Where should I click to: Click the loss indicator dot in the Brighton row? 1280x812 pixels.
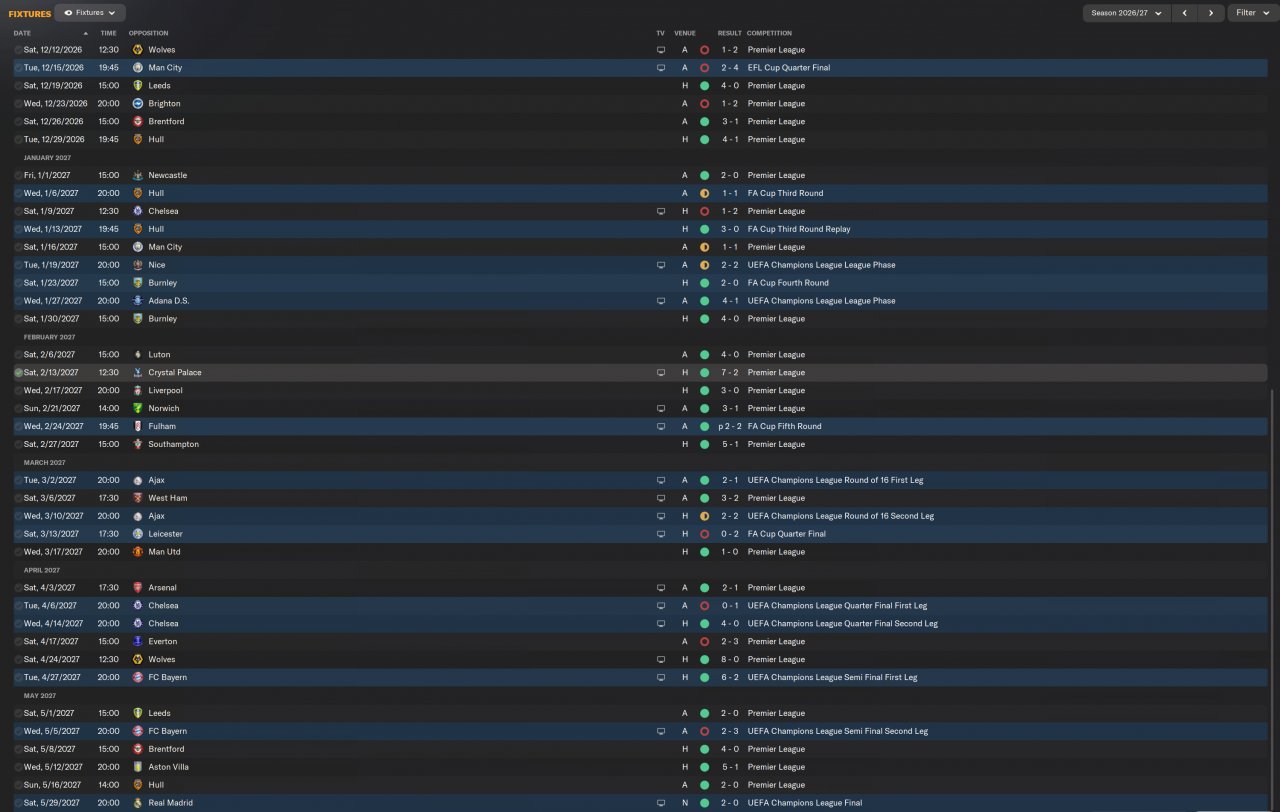coord(704,104)
